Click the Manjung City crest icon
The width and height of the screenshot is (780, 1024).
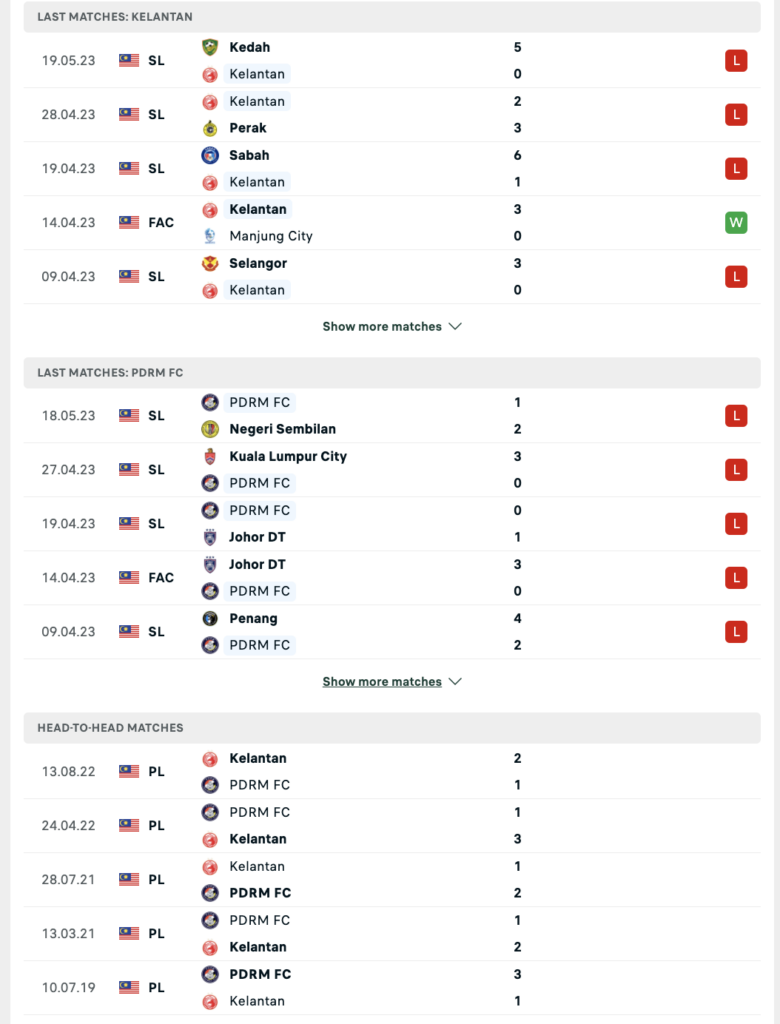(x=210, y=236)
